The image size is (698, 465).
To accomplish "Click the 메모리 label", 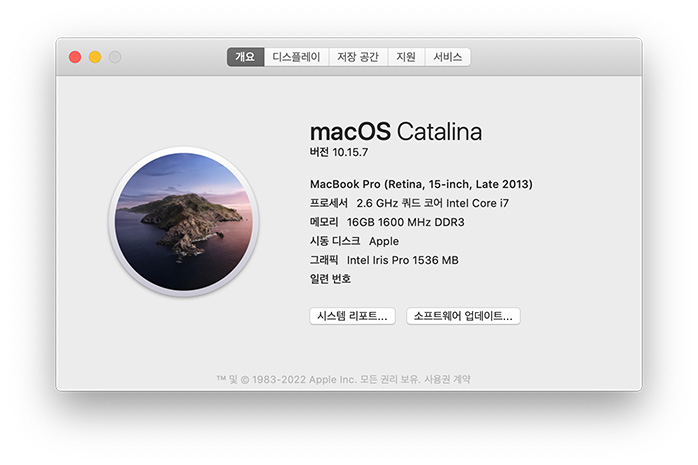I will (324, 222).
